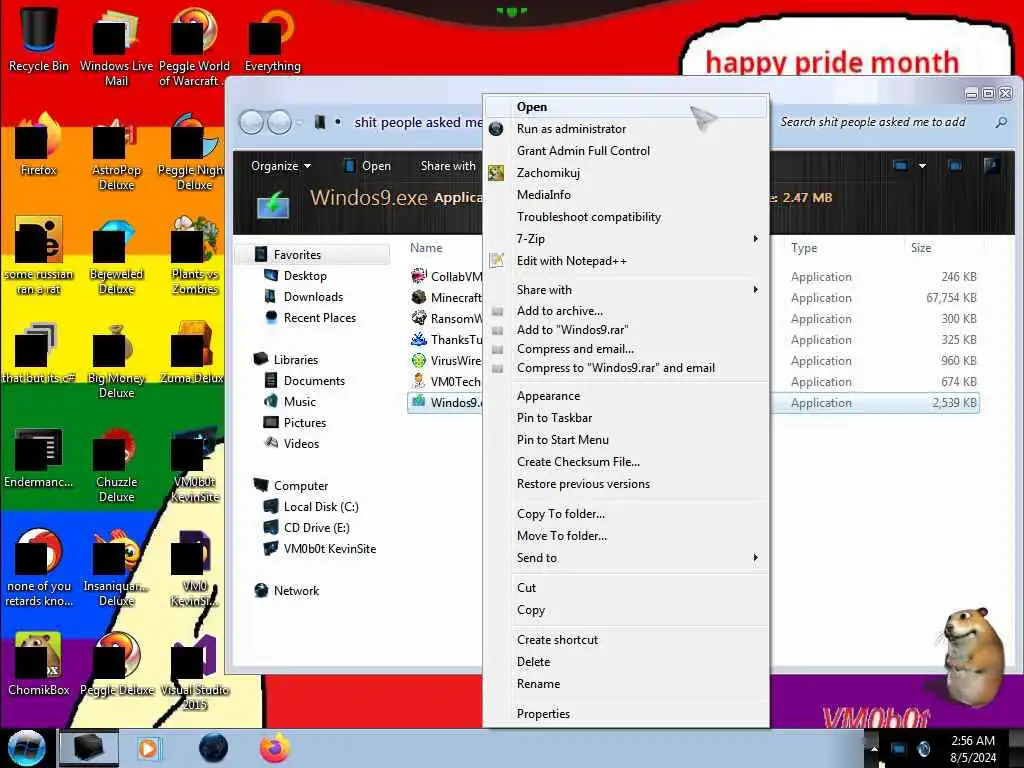The height and width of the screenshot is (768, 1024).
Task: Click the search magnifier icon
Action: pos(1001,122)
